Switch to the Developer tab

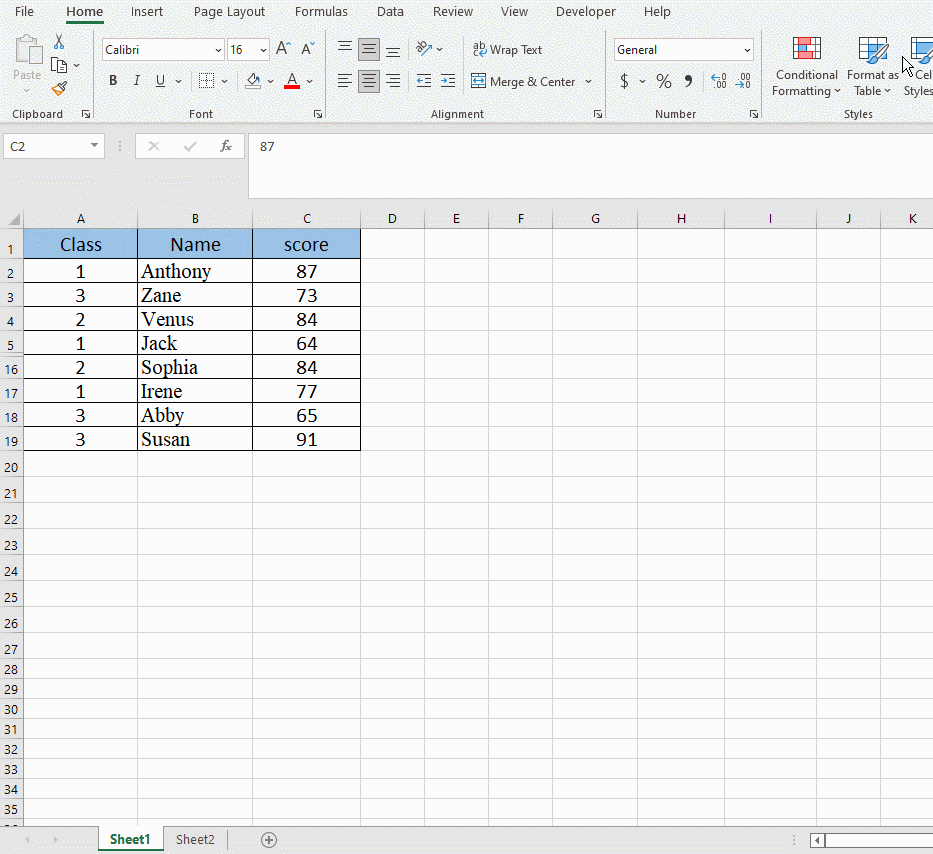[586, 11]
